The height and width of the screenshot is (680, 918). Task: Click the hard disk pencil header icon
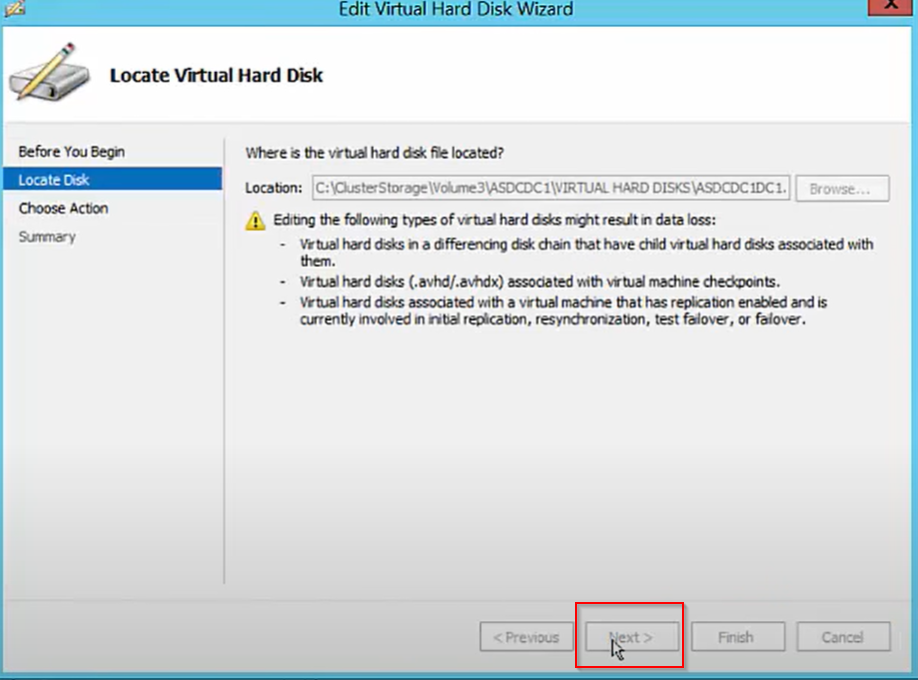[x=49, y=73]
